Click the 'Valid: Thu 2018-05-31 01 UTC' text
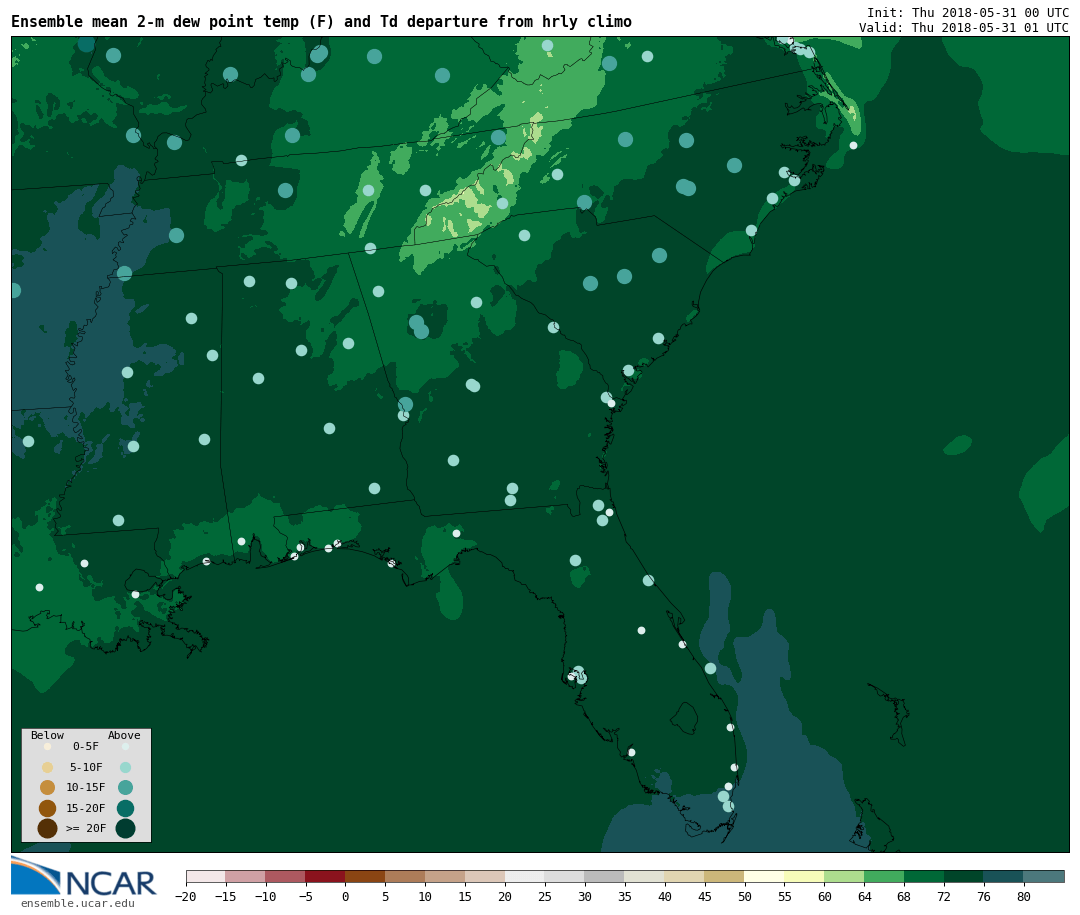The width and height of the screenshot is (1080, 915). pos(964,28)
